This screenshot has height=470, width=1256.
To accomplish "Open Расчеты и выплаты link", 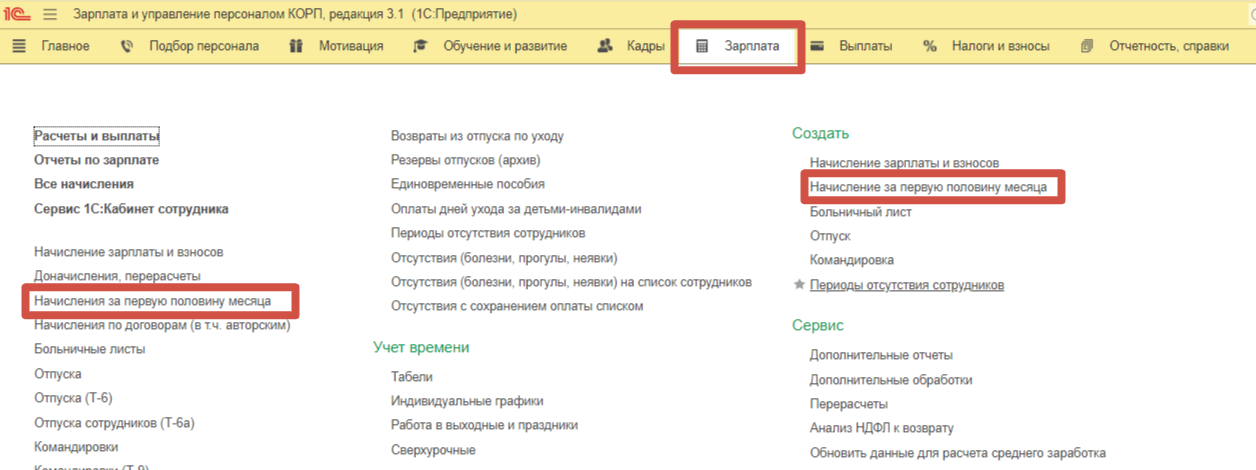I will [97, 136].
